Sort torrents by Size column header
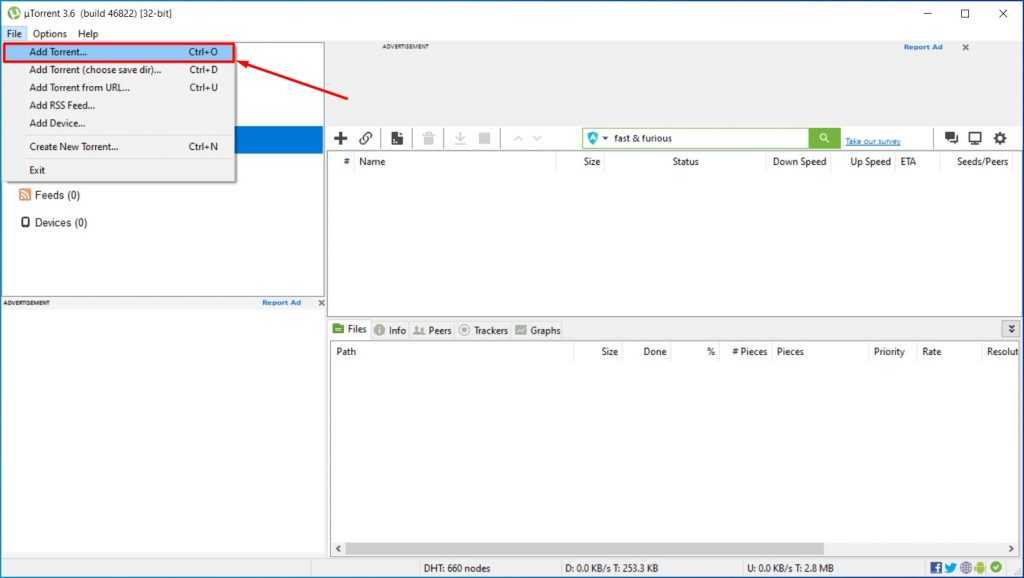The width and height of the screenshot is (1024, 578). pos(581,161)
